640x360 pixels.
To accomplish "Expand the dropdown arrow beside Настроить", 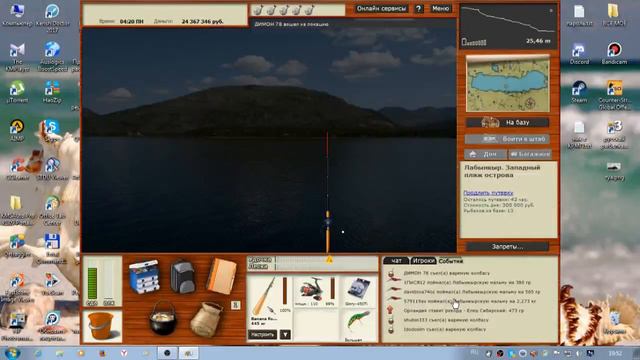I will [x=285, y=335].
